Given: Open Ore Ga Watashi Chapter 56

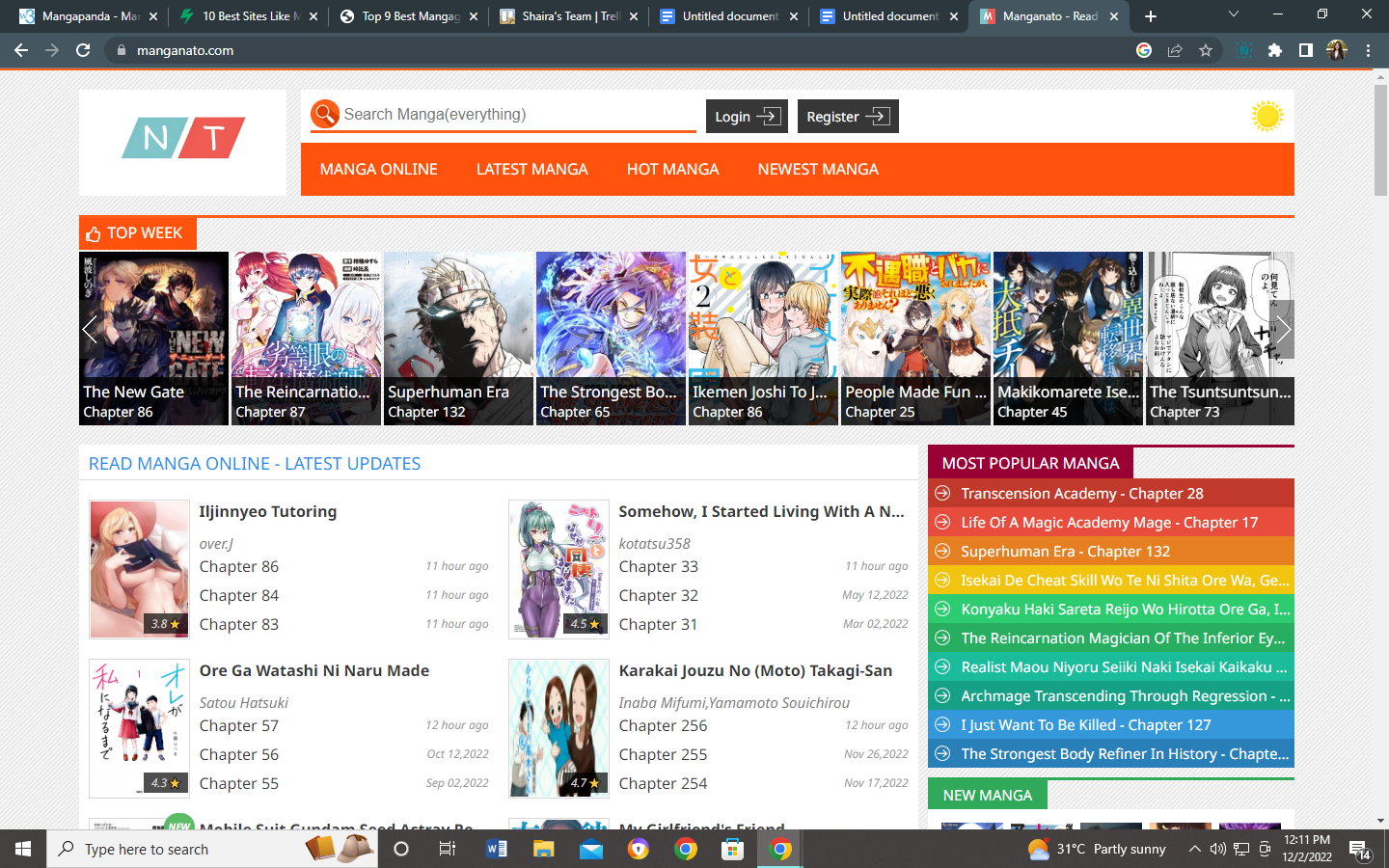Looking at the screenshot, I should [238, 754].
